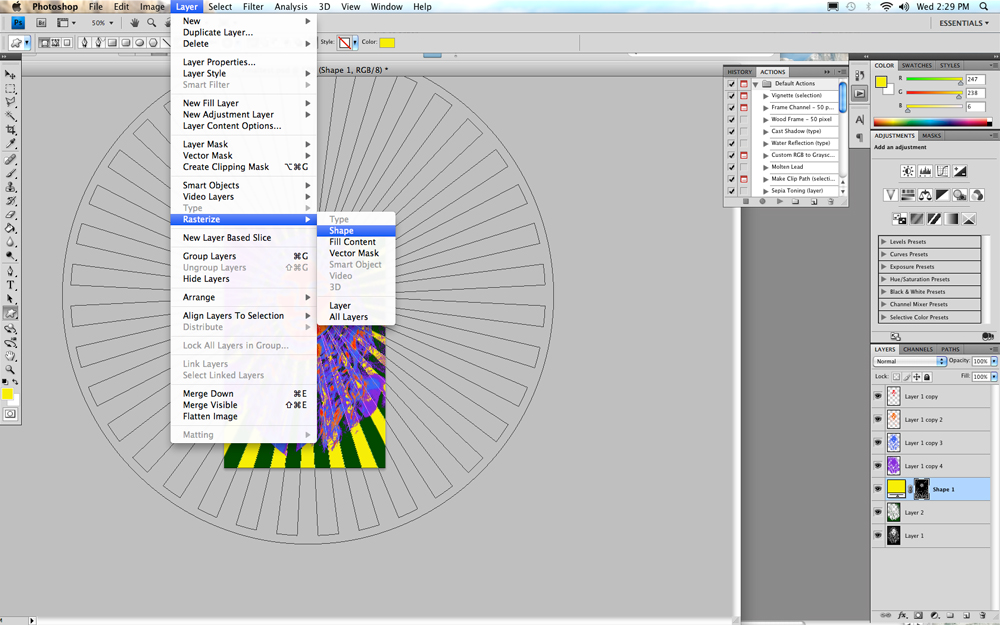
Task: Toggle the Lock All button in Layers panel
Action: click(x=927, y=377)
